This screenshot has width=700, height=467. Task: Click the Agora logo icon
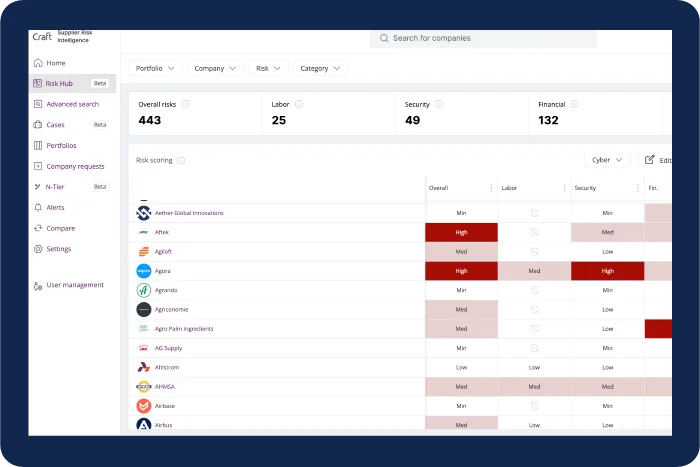tap(144, 271)
